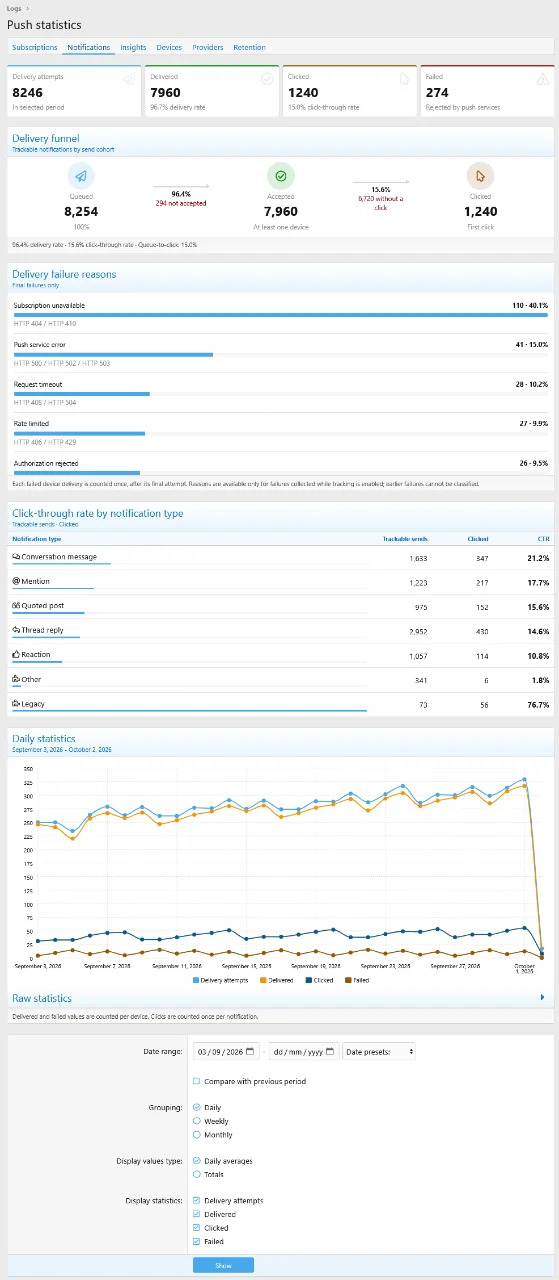
Task: Click the start date input field
Action: (x=227, y=1051)
